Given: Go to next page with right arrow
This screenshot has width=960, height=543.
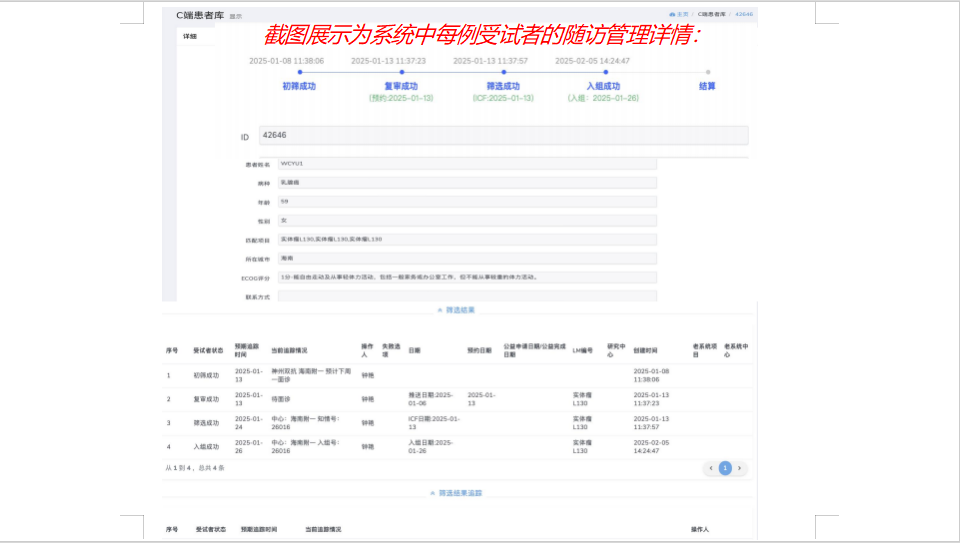Looking at the screenshot, I should coord(740,468).
